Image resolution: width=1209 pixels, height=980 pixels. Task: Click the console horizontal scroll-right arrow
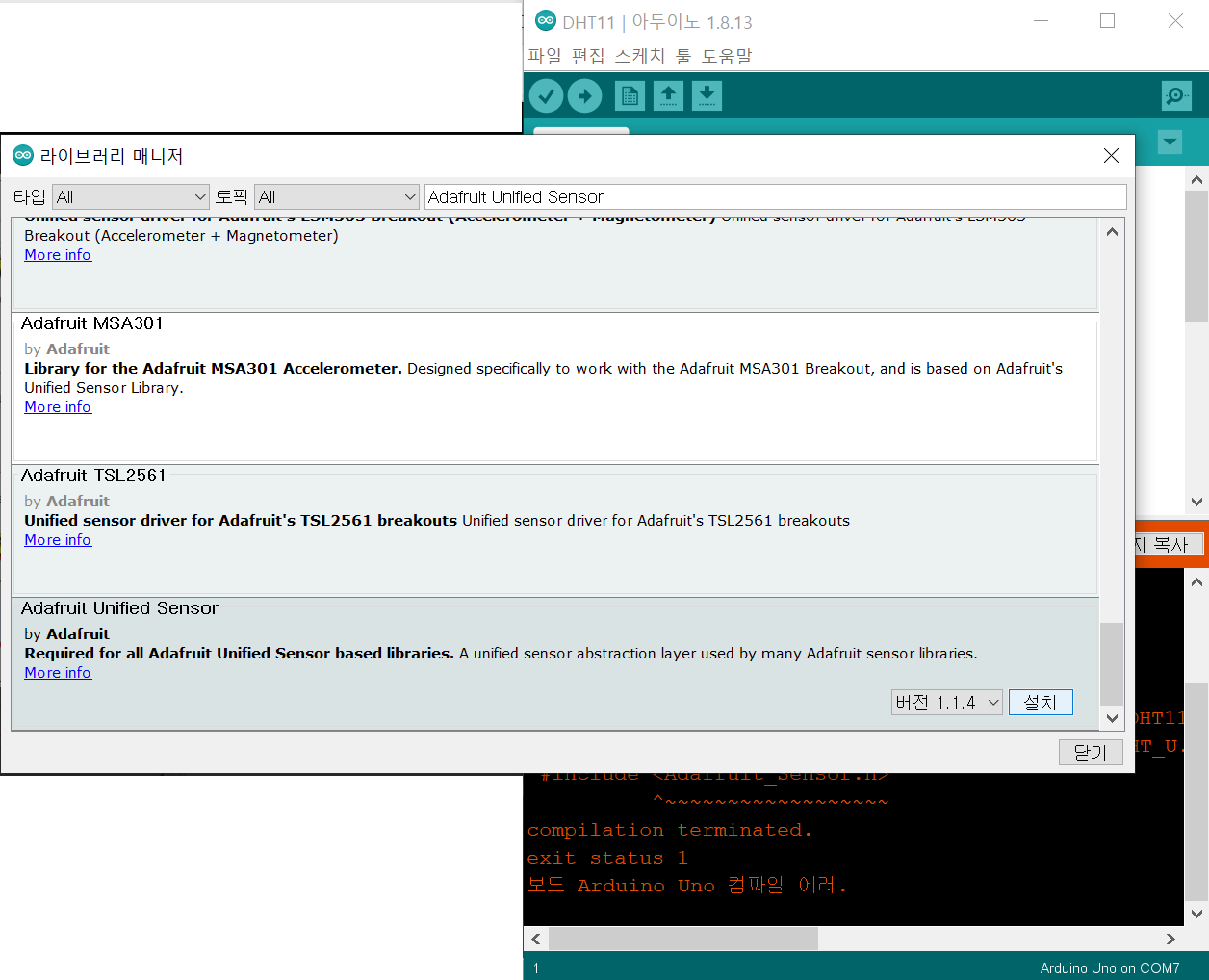(1171, 939)
